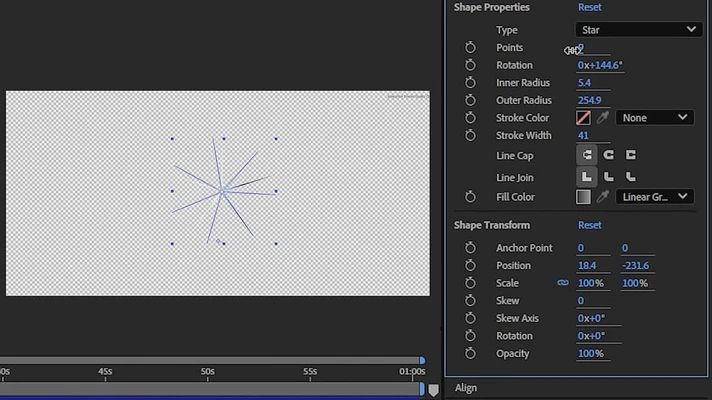The image size is (712, 400).
Task: Select the right-middle bounding box handle of star
Action: (276, 191)
